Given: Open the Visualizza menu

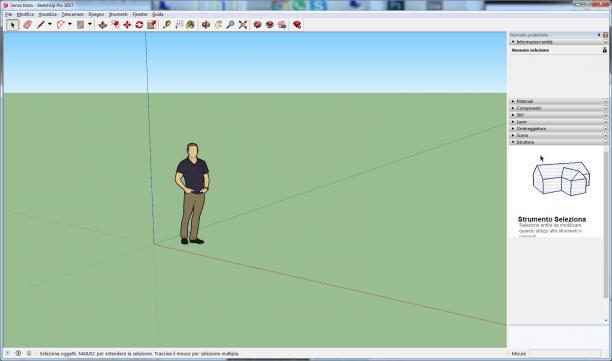Looking at the screenshot, I should coord(48,14).
